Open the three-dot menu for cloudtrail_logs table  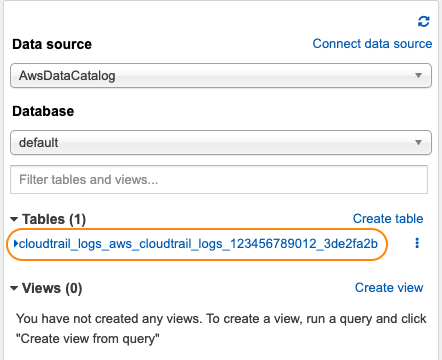417,243
